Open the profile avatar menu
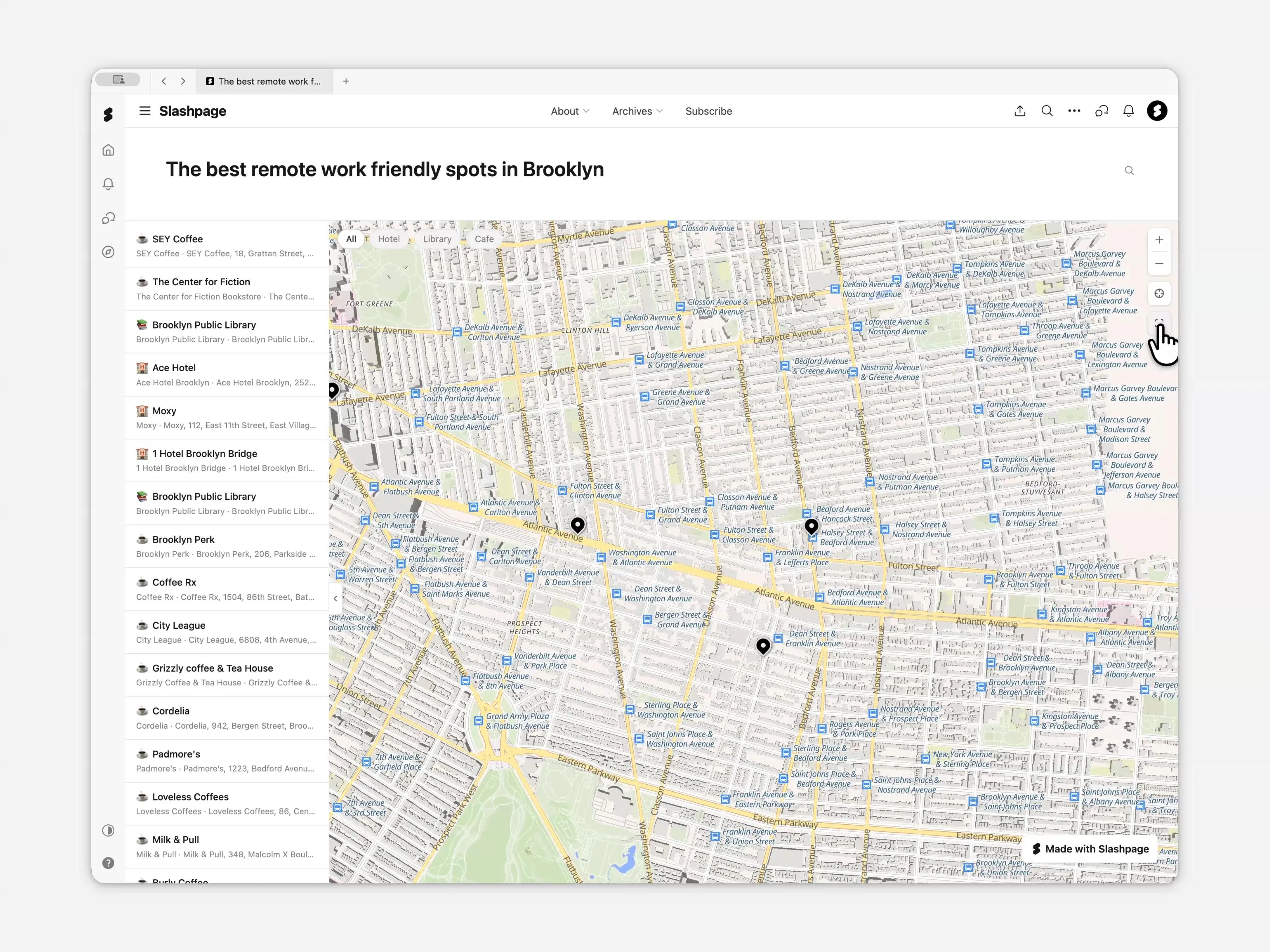The width and height of the screenshot is (1270, 952). pyautogui.click(x=1157, y=111)
